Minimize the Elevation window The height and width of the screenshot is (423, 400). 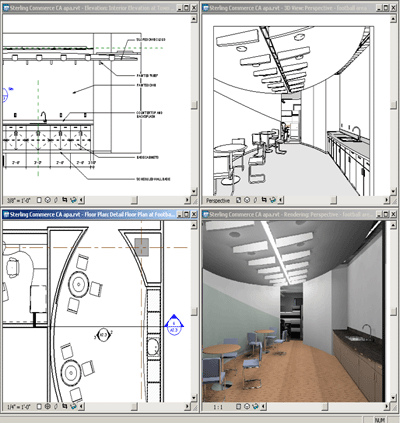(179, 8)
